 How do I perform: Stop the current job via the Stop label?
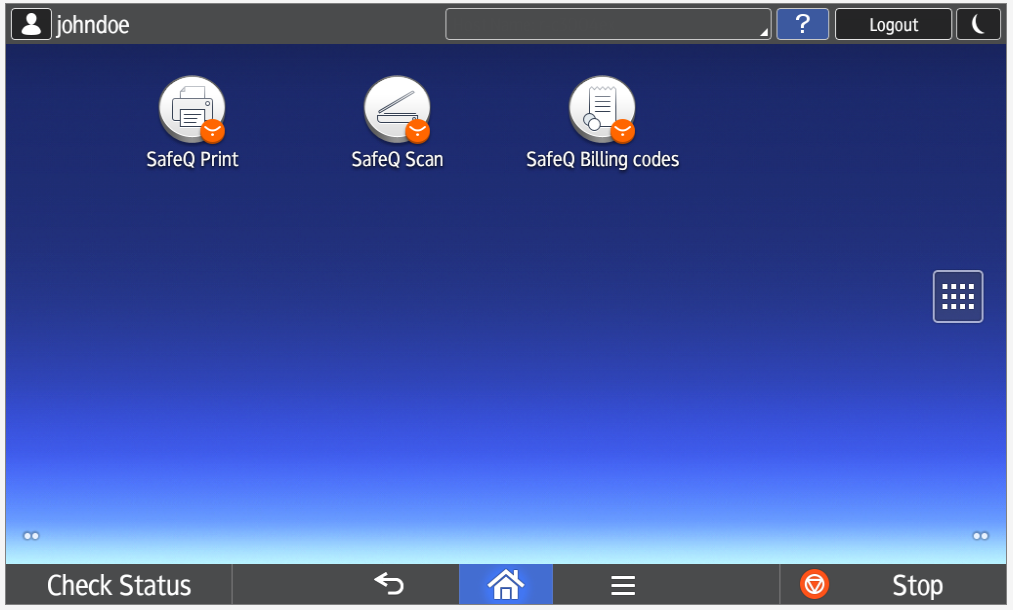click(917, 584)
